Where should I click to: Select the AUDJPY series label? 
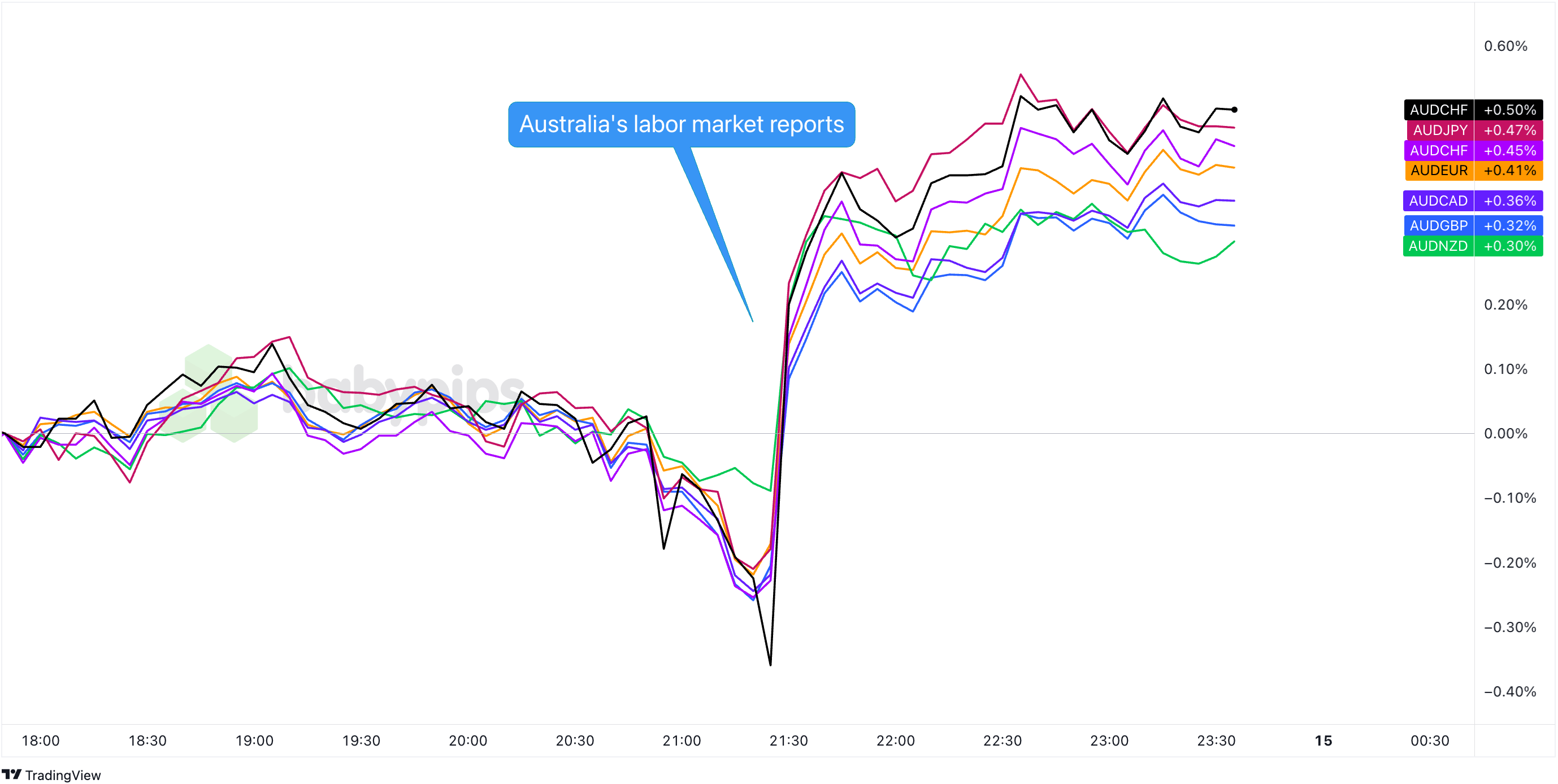1439,130
